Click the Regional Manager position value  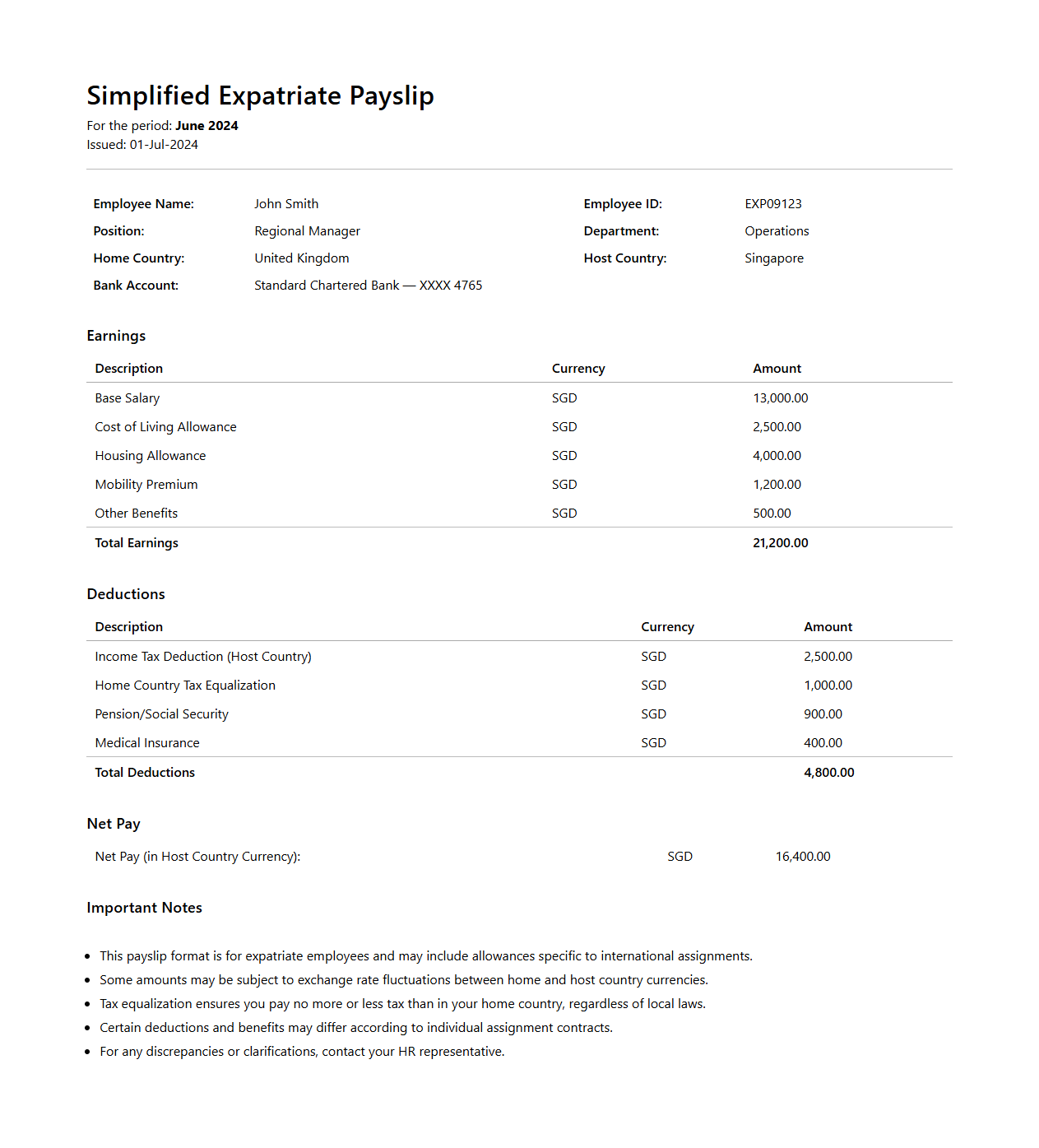[x=307, y=231]
